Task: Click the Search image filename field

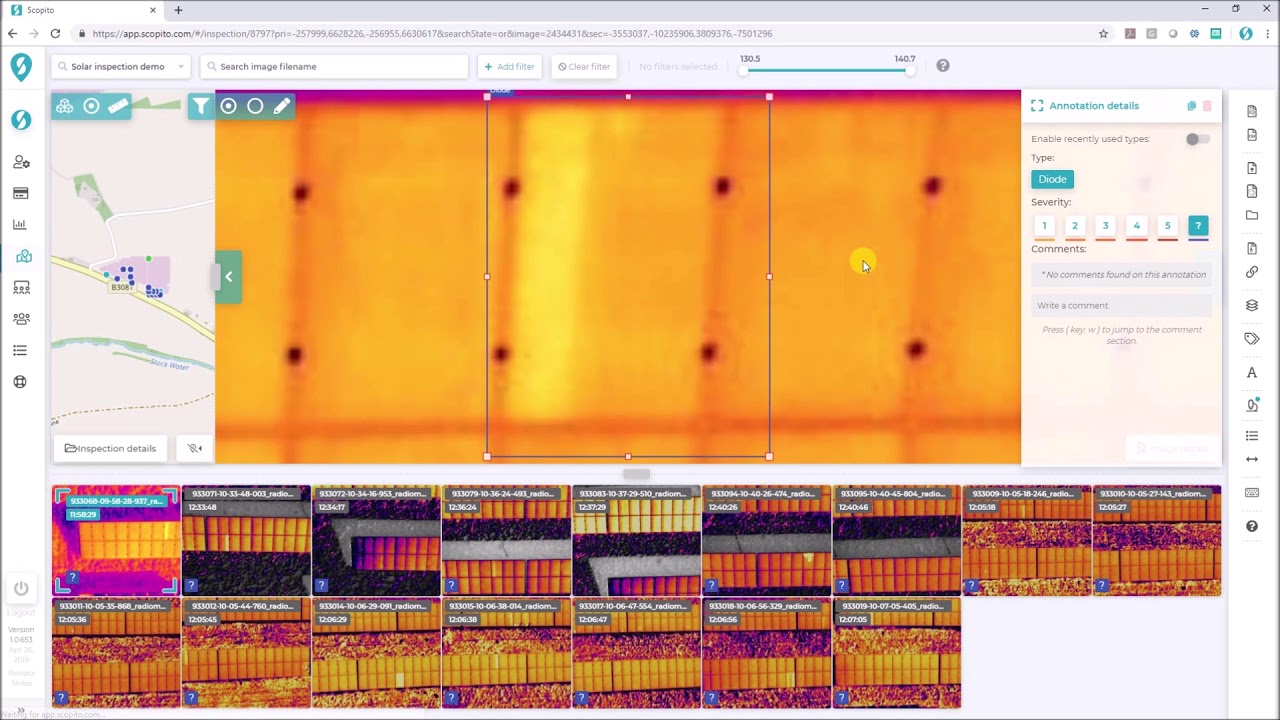Action: (x=334, y=67)
